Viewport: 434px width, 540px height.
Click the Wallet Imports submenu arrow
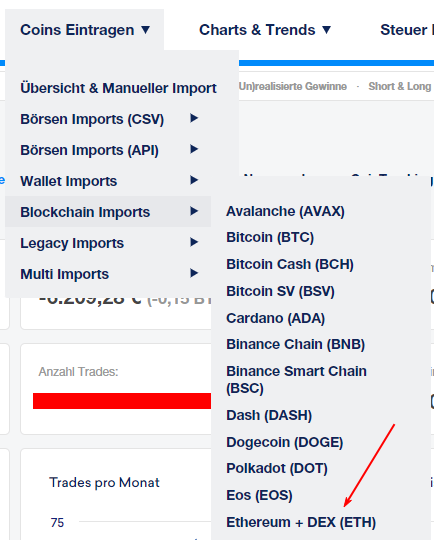(194, 180)
